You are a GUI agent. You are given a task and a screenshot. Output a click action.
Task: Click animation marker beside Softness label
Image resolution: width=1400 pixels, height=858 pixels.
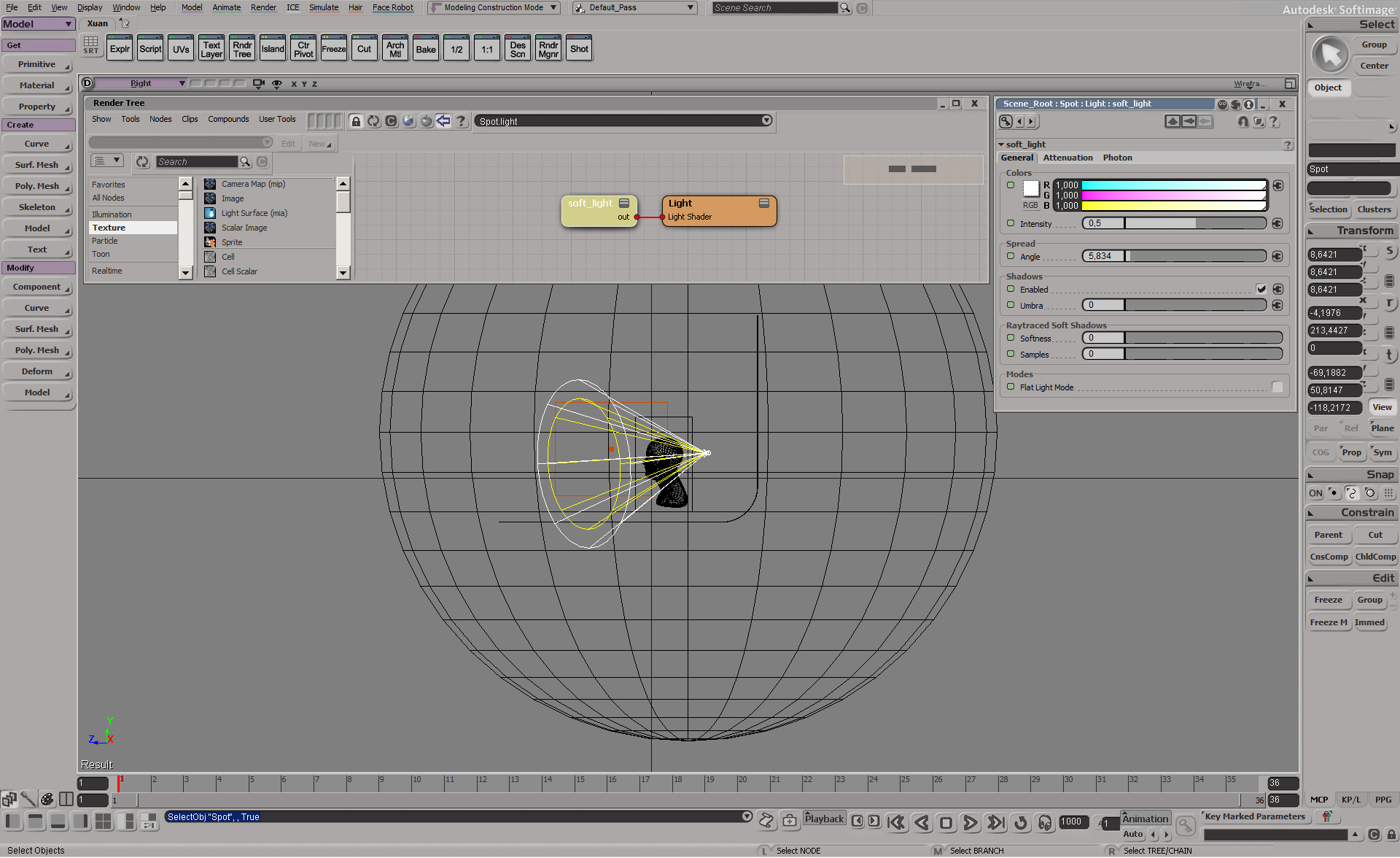[1011, 338]
